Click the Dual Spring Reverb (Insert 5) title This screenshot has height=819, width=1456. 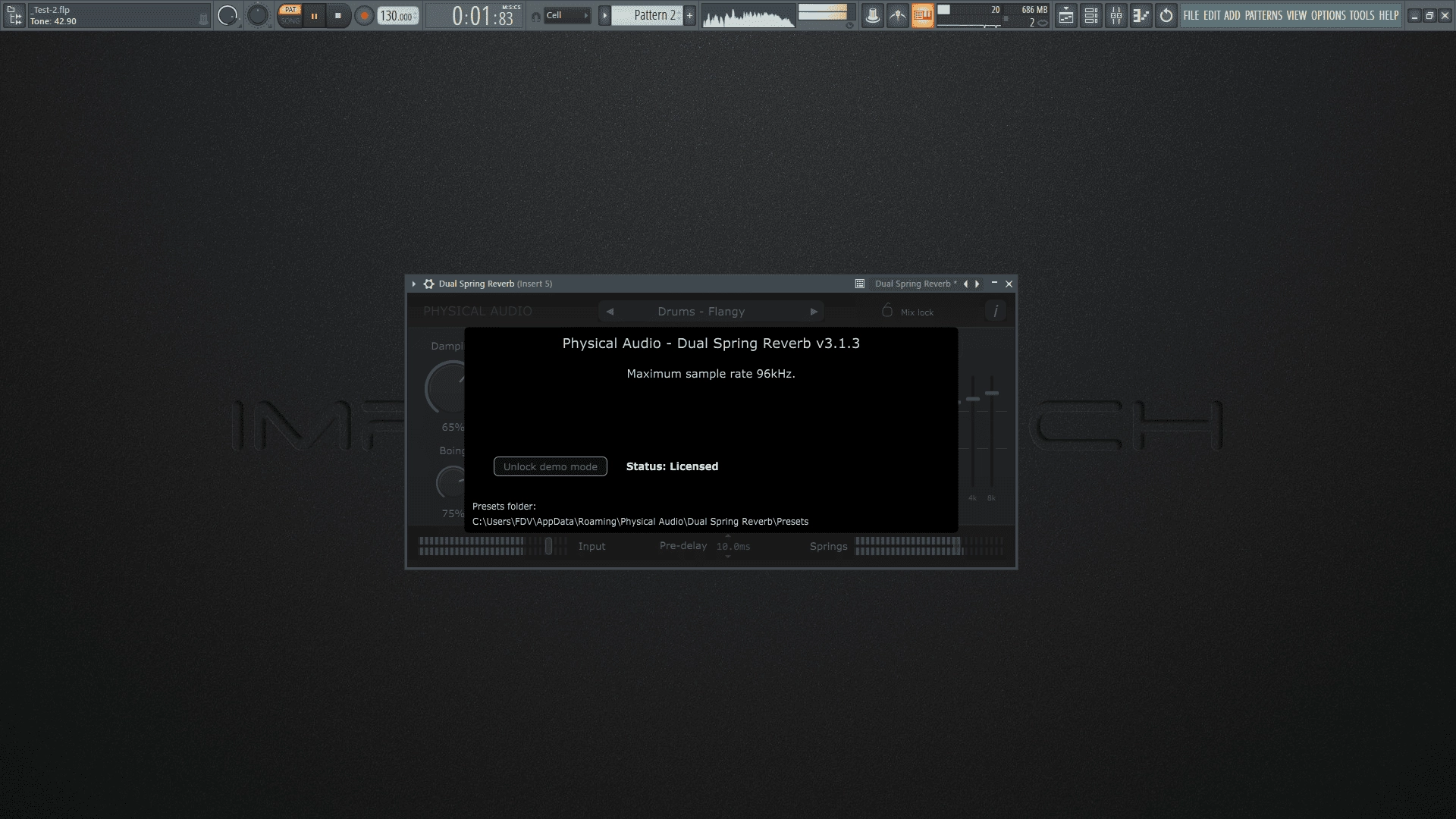[495, 284]
